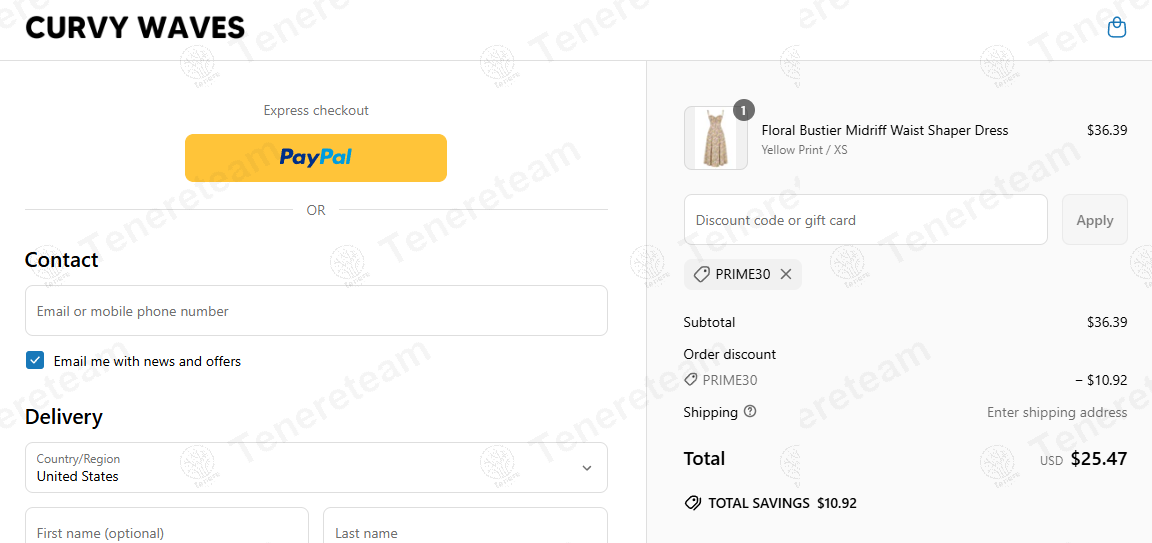Viewport: 1152px width, 543px height.
Task: Open the Country/Region dropdown
Action: (x=300, y=468)
